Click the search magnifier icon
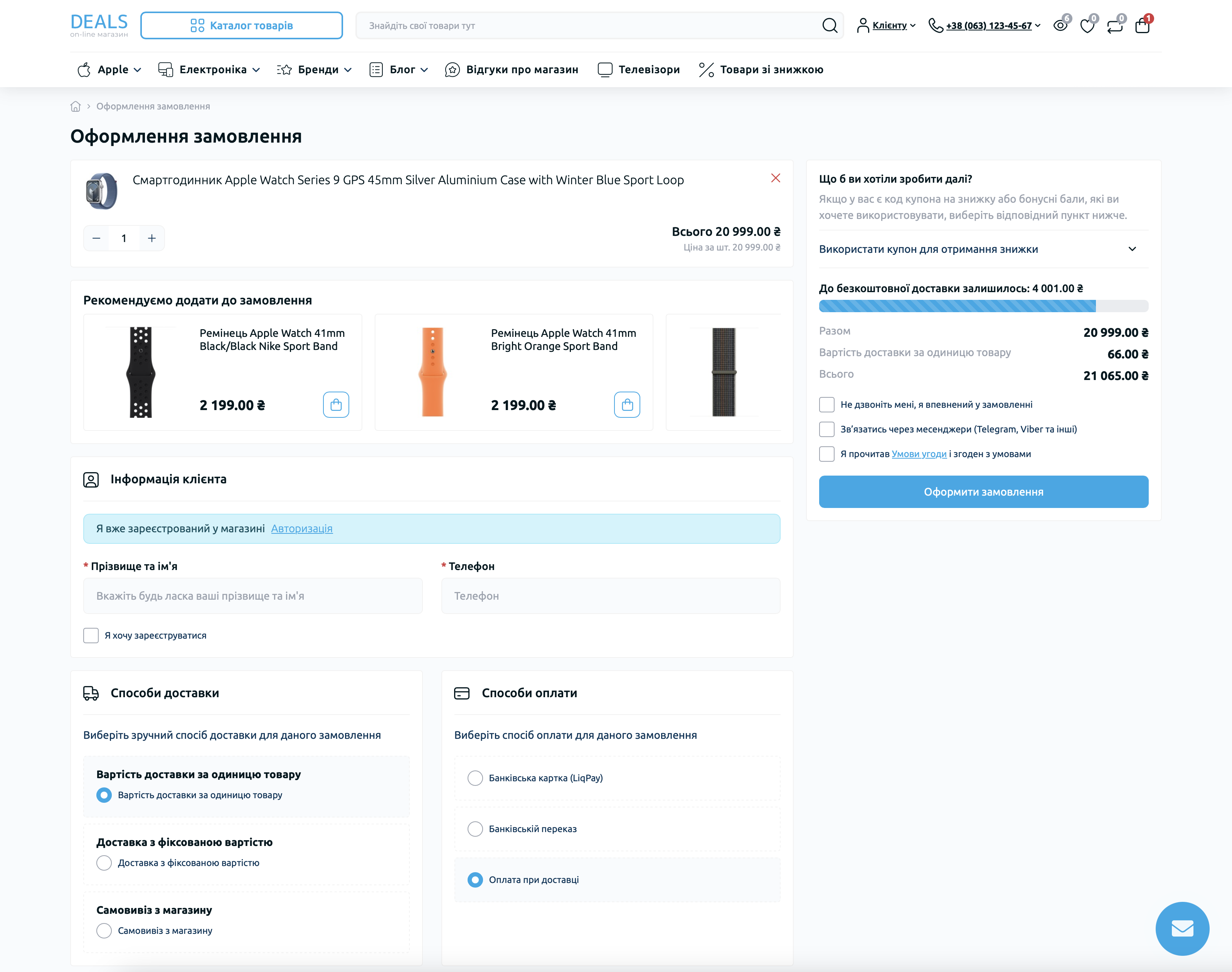The height and width of the screenshot is (972, 1232). (x=830, y=25)
